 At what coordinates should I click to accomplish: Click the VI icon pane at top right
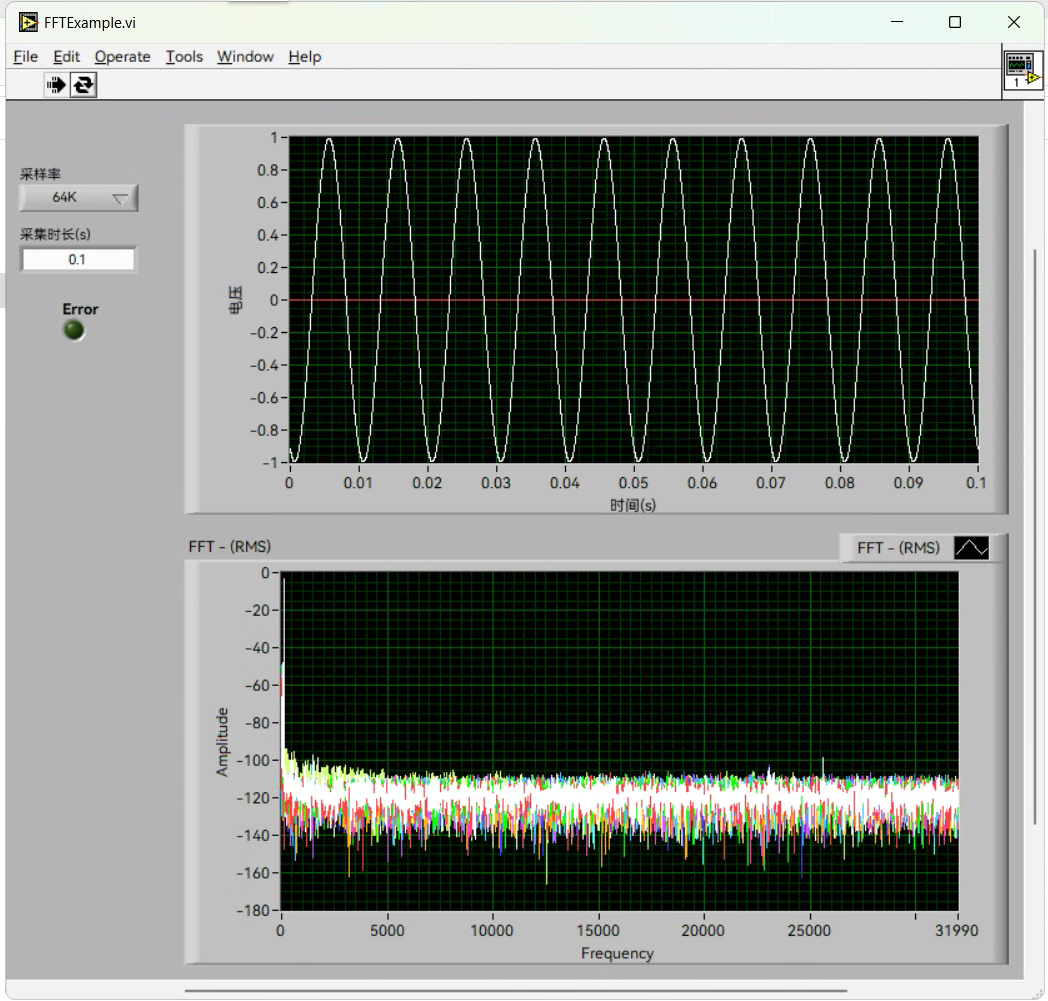[x=1023, y=70]
